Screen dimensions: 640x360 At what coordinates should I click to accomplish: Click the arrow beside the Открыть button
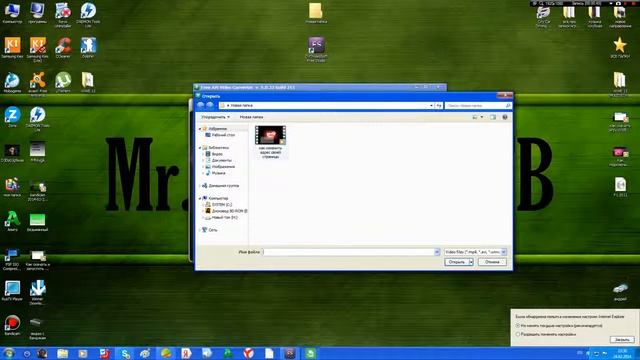coord(471,262)
